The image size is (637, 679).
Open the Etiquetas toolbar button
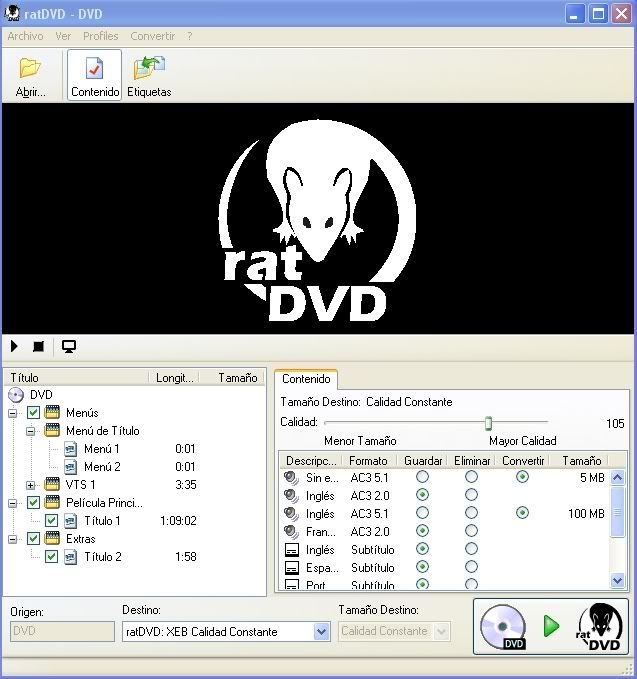click(149, 76)
